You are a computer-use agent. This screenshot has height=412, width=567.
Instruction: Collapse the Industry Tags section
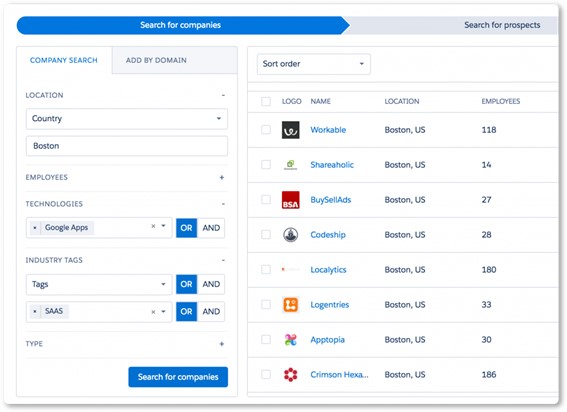pos(223,260)
